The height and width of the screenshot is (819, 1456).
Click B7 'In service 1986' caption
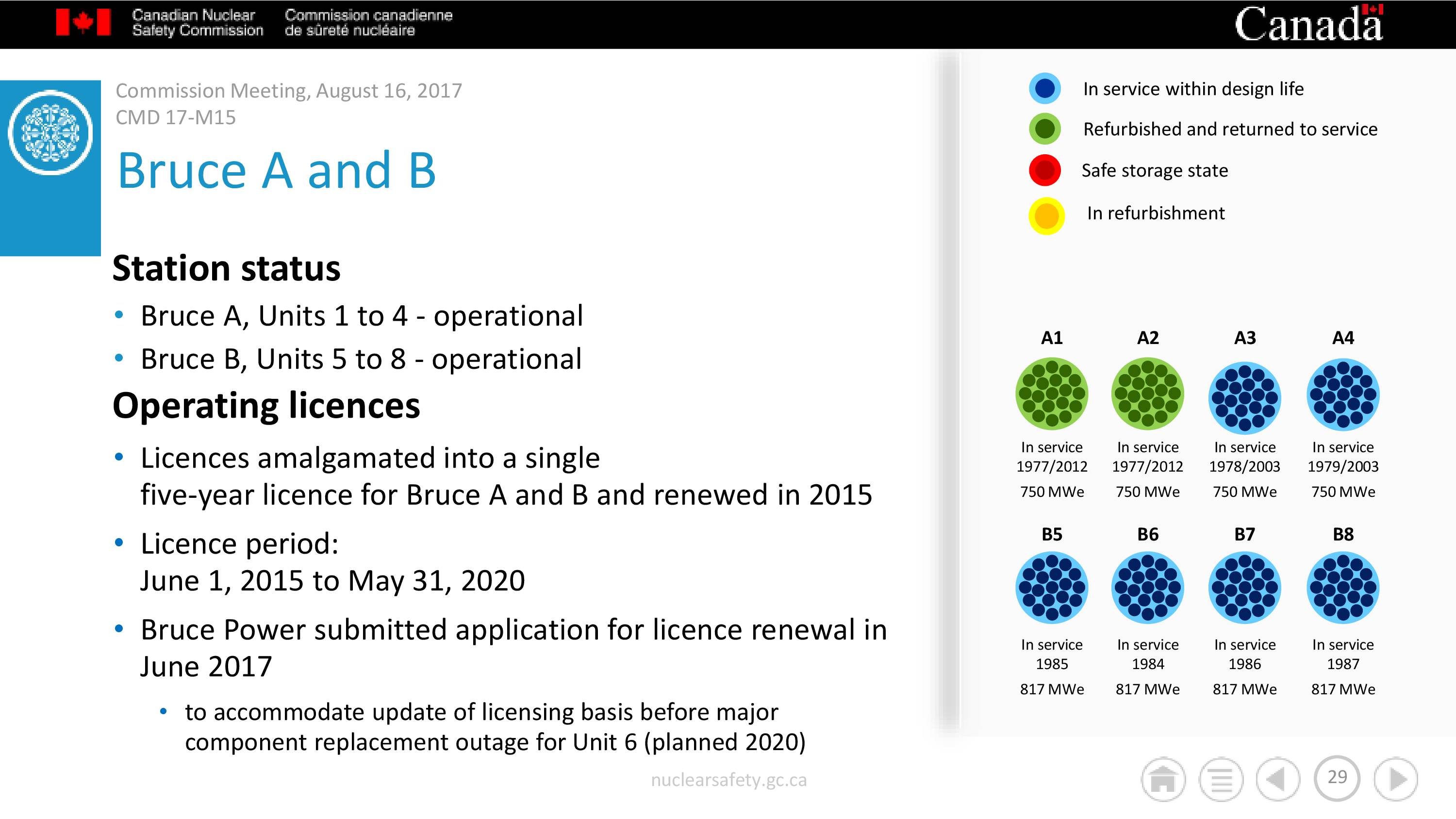click(1244, 654)
